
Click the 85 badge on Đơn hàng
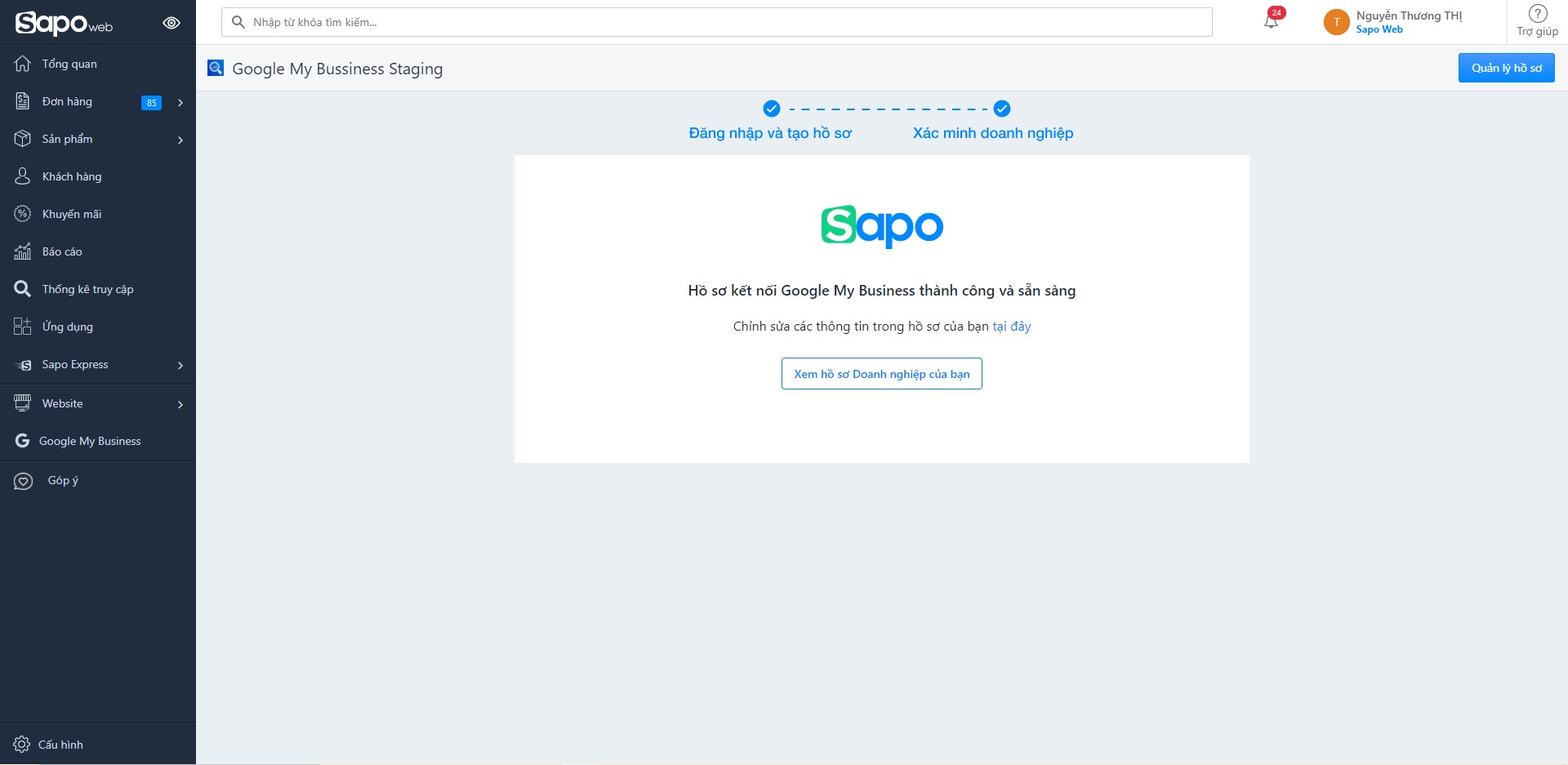click(151, 102)
